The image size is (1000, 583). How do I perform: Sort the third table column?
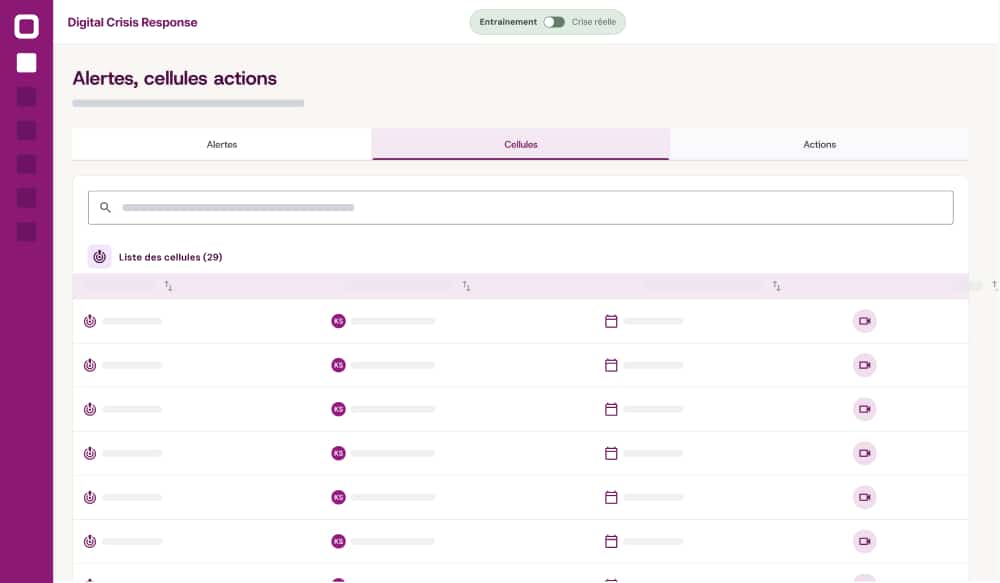click(776, 286)
